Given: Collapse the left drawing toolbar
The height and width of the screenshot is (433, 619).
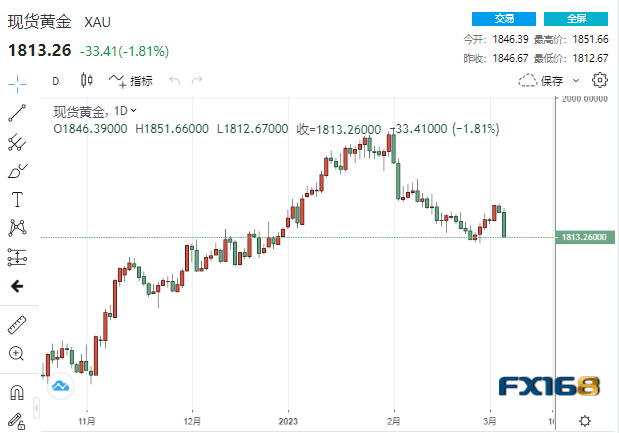Looking at the screenshot, I should click(x=38, y=404).
